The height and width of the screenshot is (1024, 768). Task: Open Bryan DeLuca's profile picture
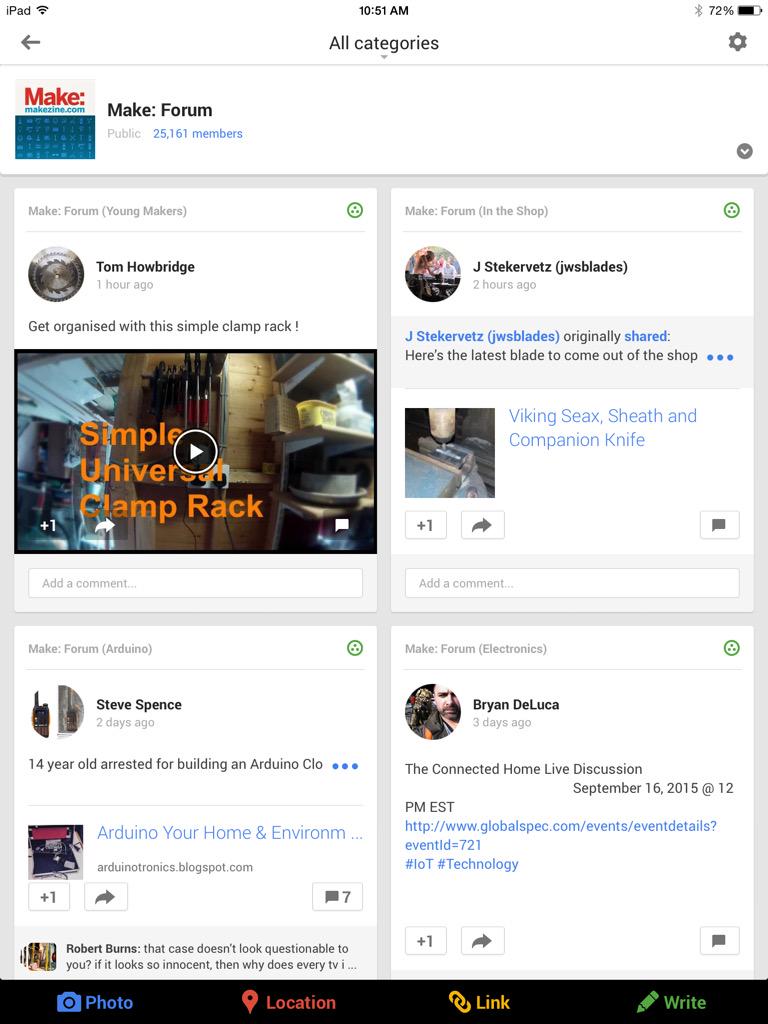coord(433,712)
